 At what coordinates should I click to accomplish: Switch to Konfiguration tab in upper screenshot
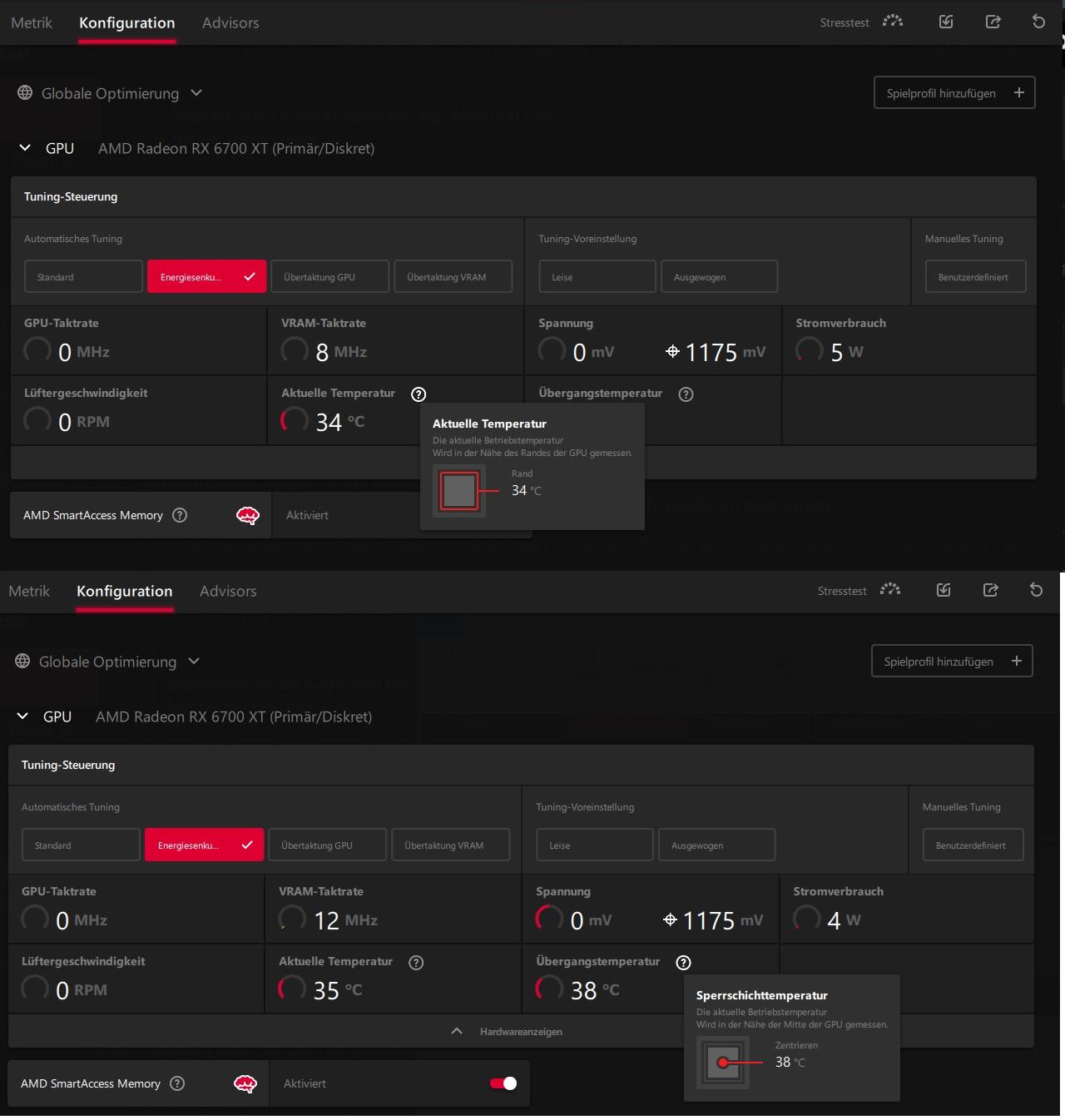(x=127, y=22)
